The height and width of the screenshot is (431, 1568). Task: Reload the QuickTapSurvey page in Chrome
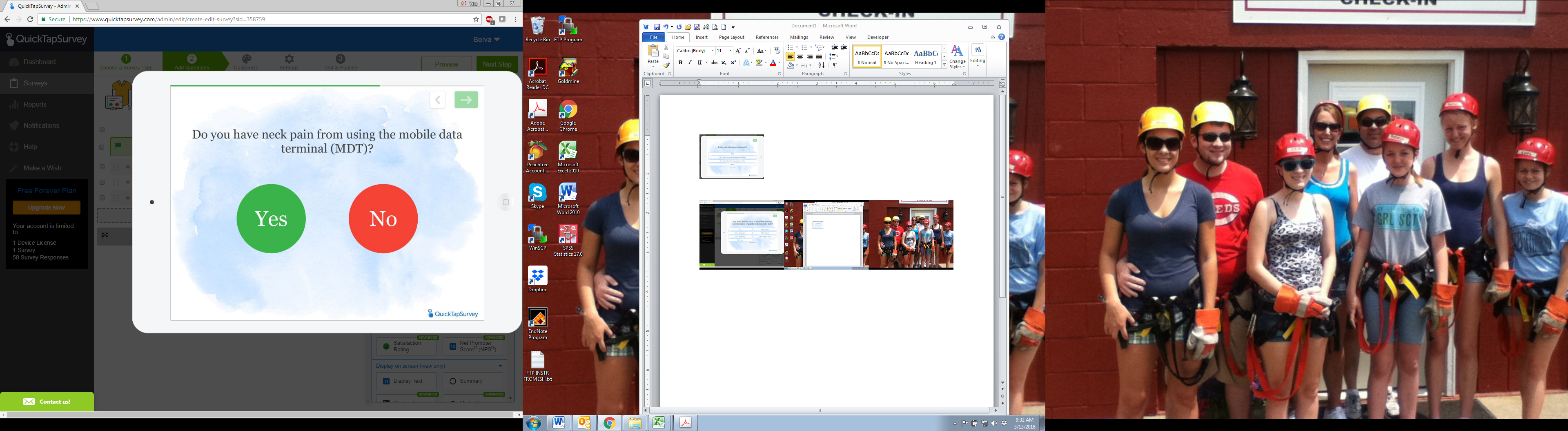click(30, 20)
